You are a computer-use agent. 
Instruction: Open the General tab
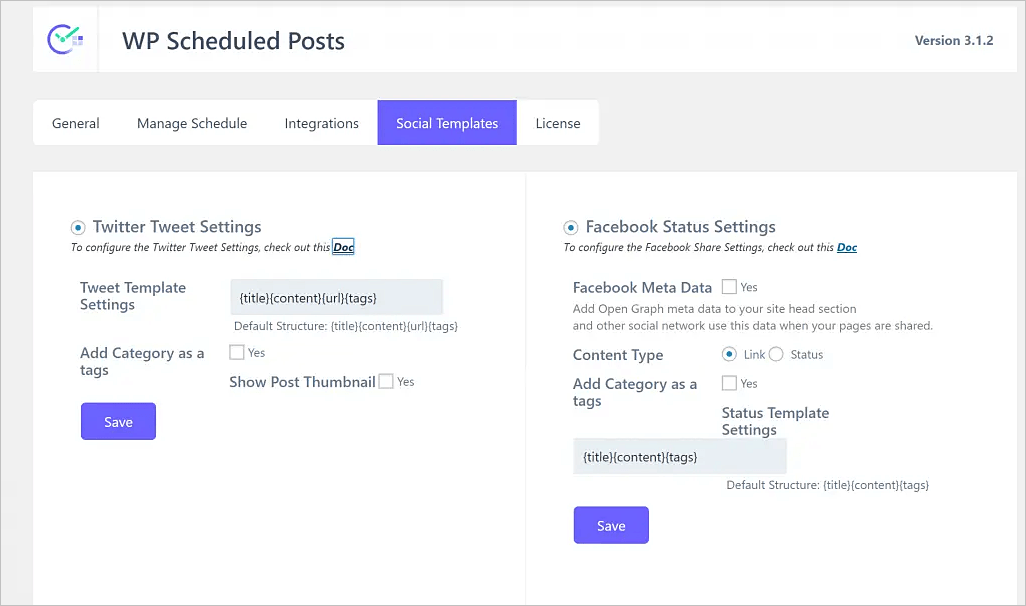(x=76, y=123)
